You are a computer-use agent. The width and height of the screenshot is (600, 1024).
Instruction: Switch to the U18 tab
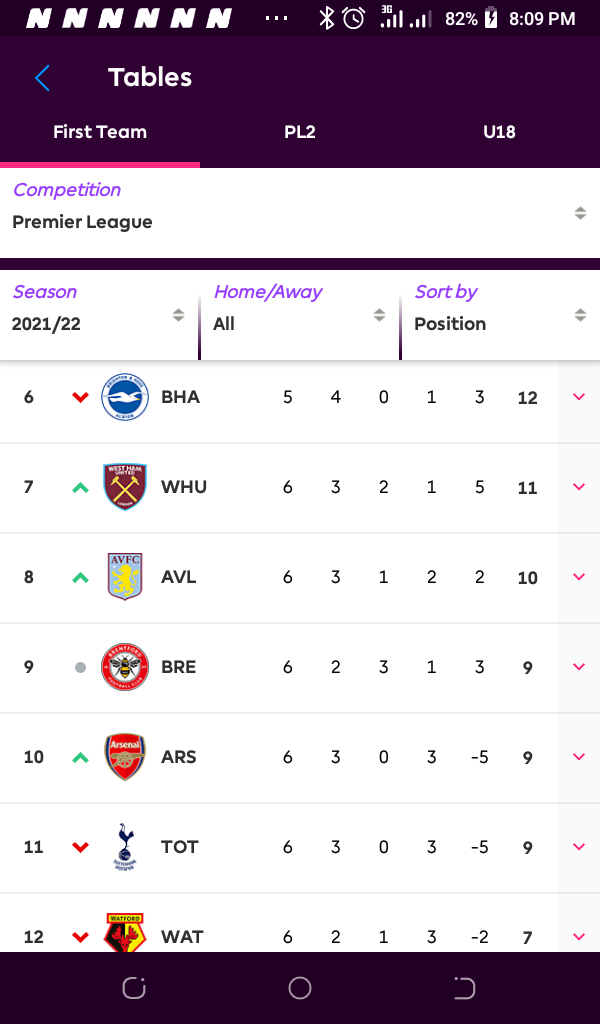pyautogui.click(x=499, y=132)
